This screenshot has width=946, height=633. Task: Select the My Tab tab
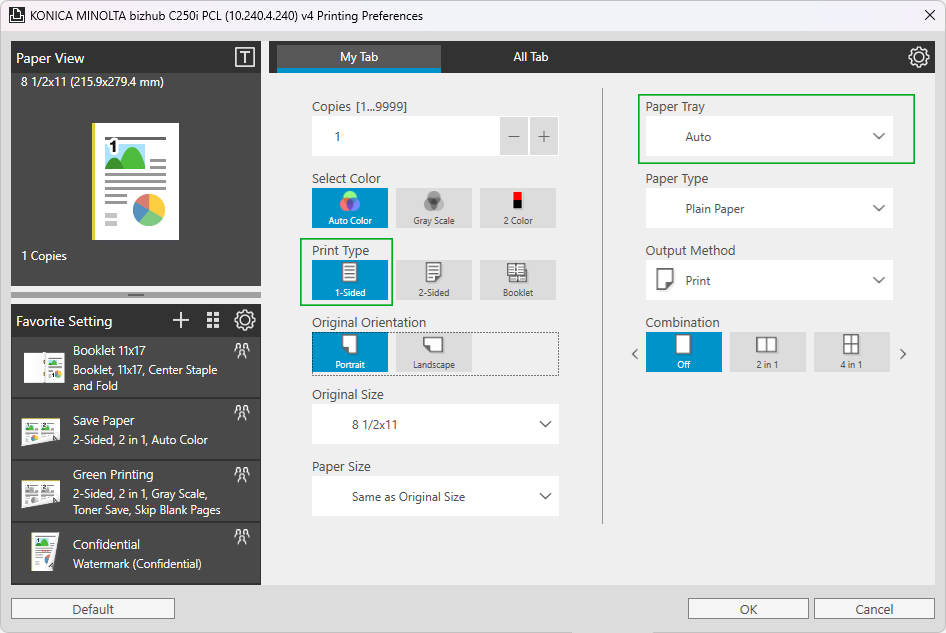click(358, 57)
